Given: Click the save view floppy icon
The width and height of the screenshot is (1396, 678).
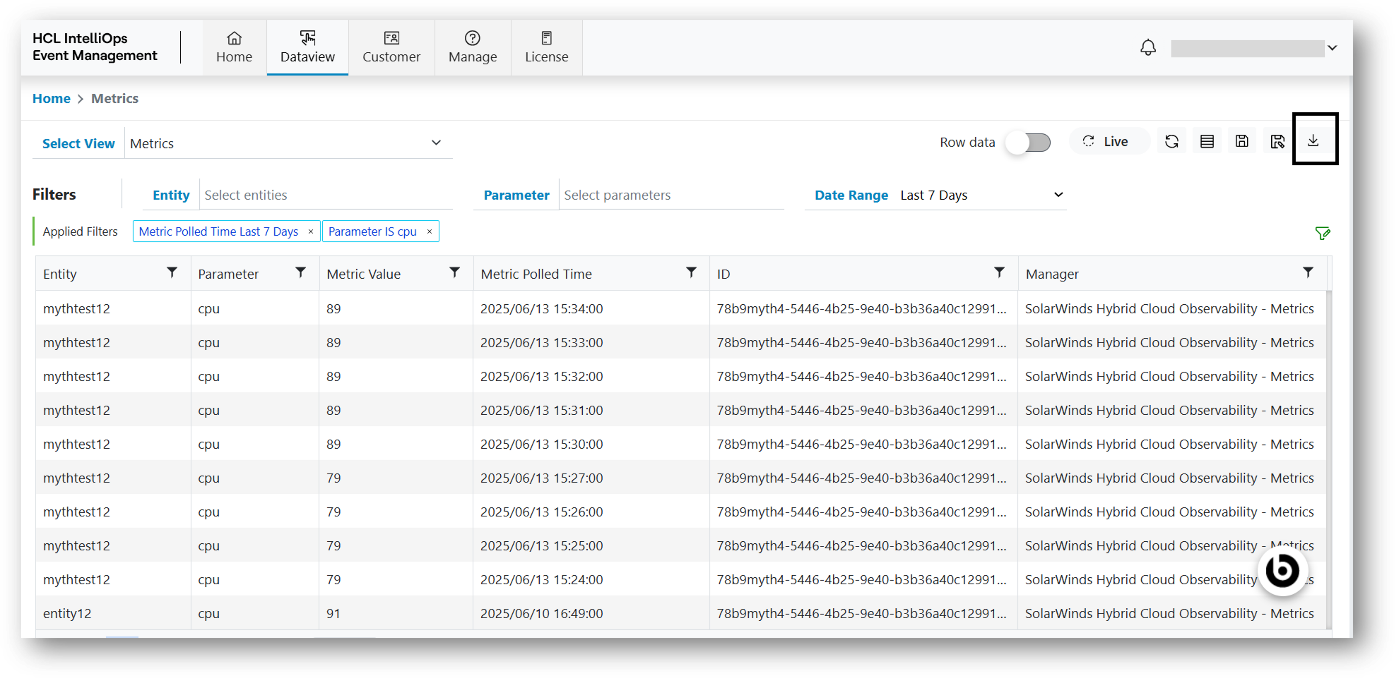Looking at the screenshot, I should [x=1242, y=142].
